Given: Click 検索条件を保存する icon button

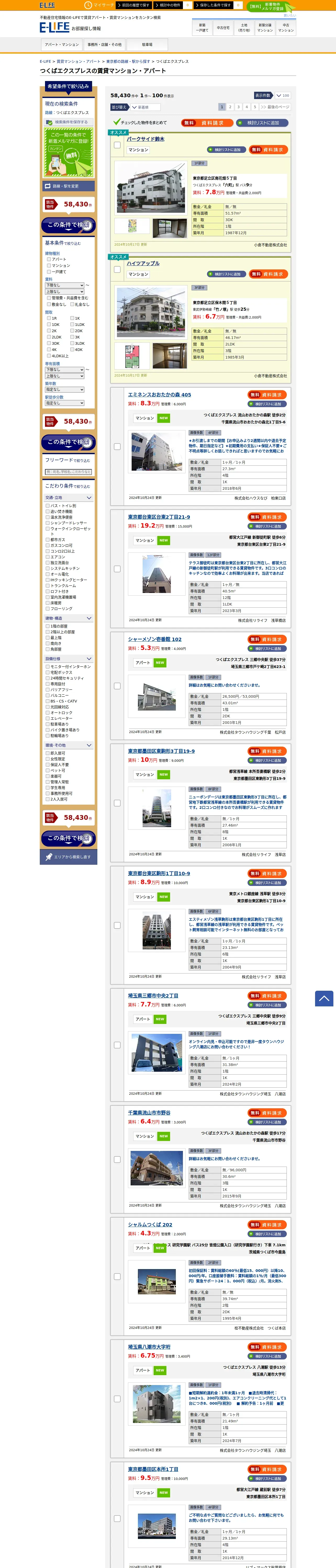Looking at the screenshot, I should tap(68, 122).
